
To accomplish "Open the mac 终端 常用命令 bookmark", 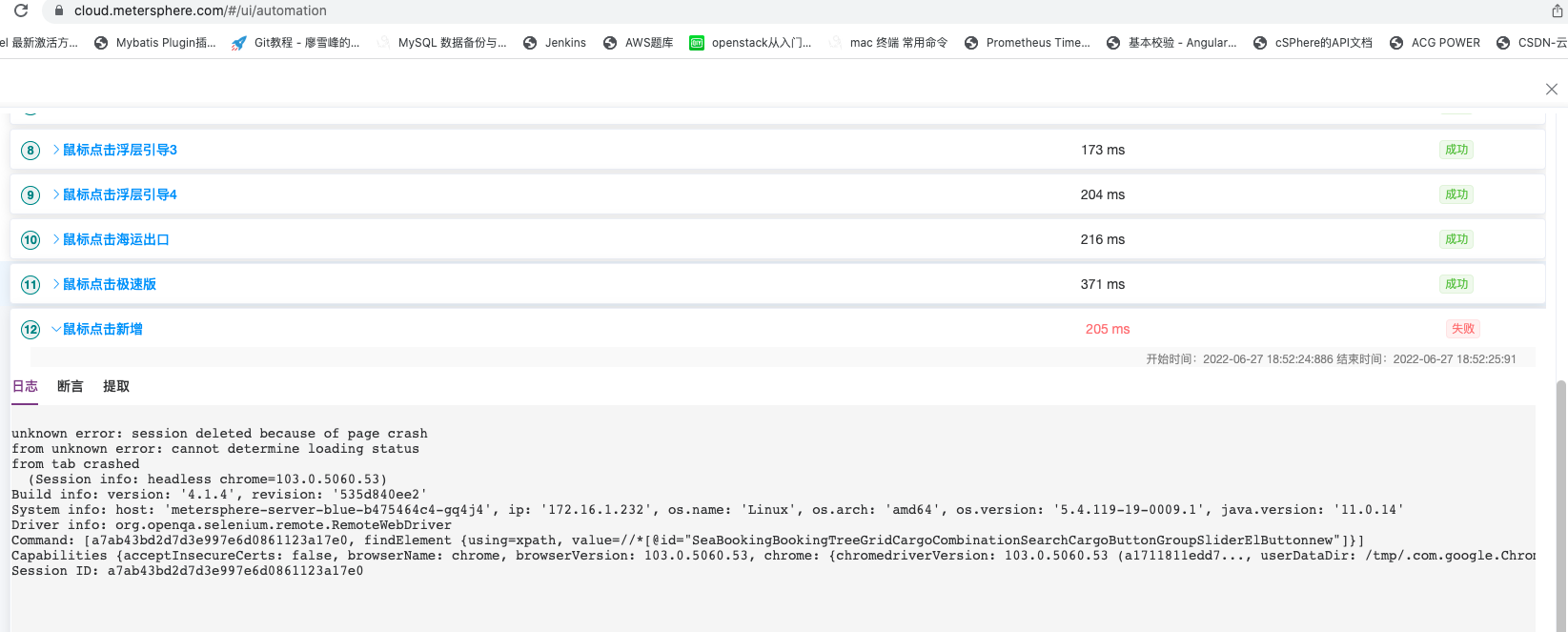I will tap(888, 43).
